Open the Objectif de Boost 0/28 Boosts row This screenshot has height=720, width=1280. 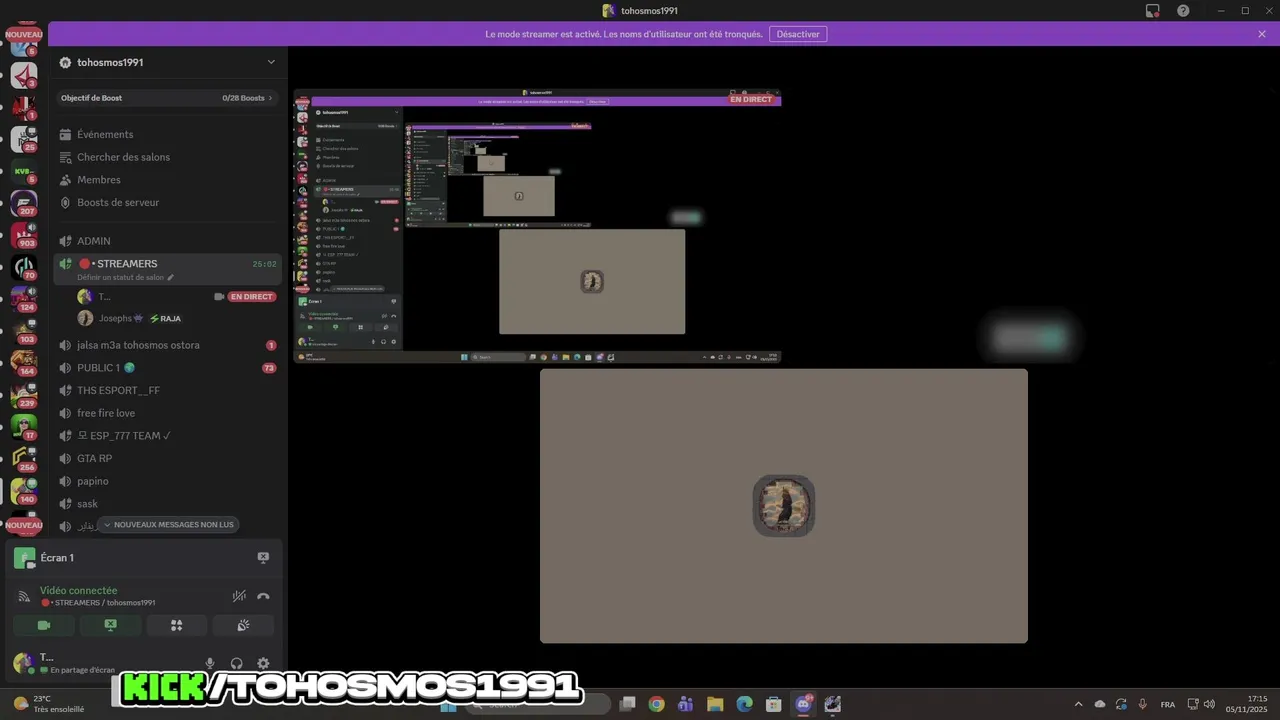(x=167, y=98)
